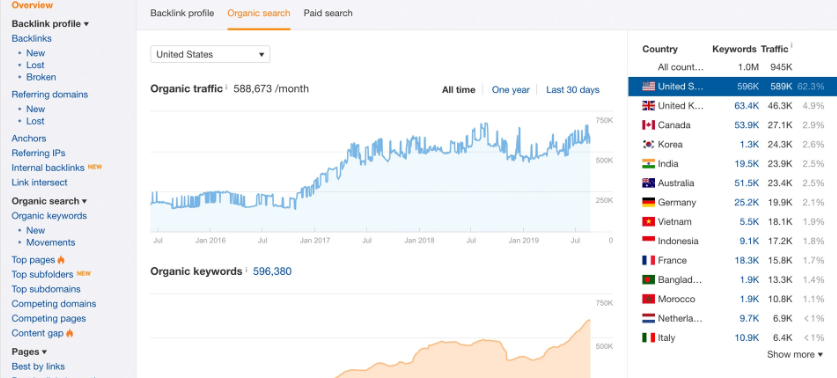The width and height of the screenshot is (837, 378).
Task: Click the Korea flag icon
Action: 649,144
